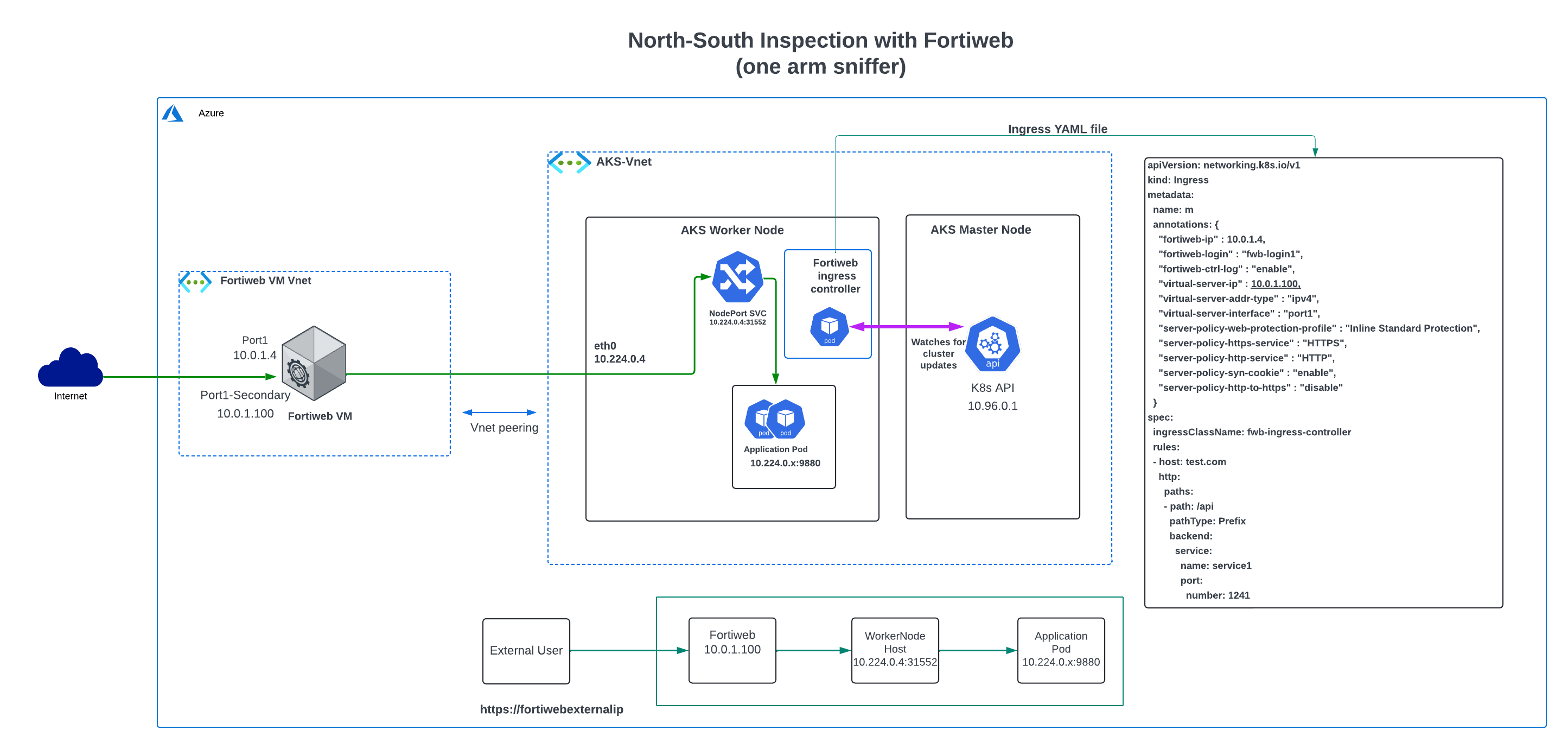The height and width of the screenshot is (749, 1568).
Task: Click the WorkerNode Host flow box
Action: (895, 650)
